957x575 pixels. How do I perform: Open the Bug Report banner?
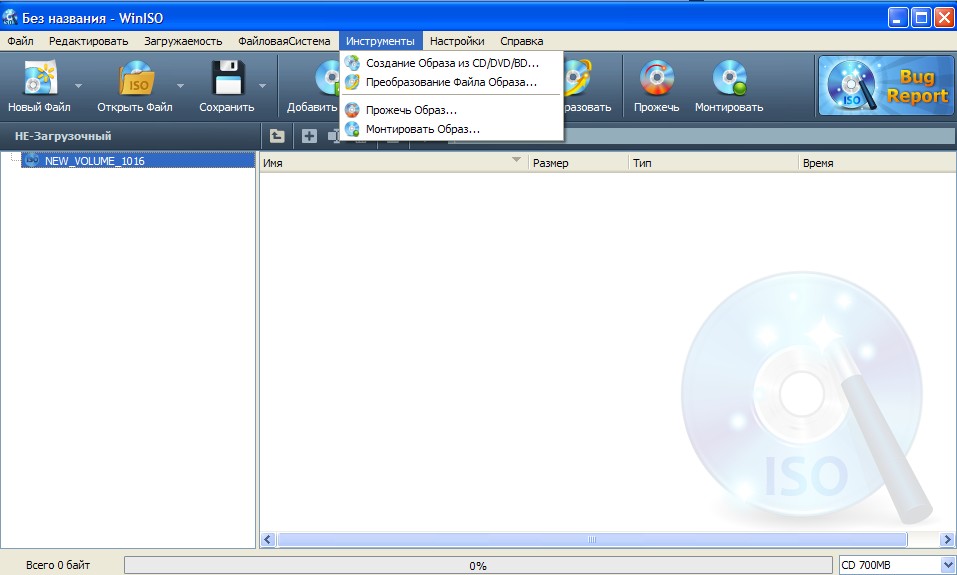[x=886, y=85]
